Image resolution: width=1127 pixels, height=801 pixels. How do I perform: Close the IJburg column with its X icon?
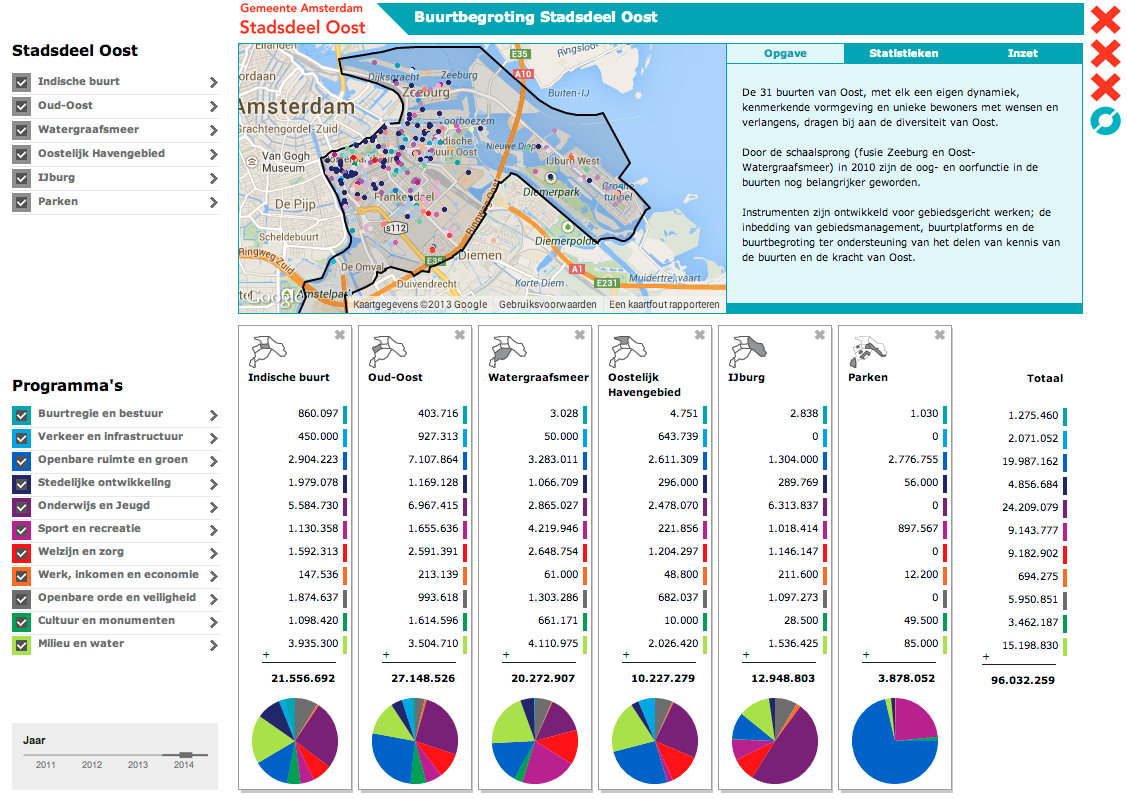[x=819, y=335]
